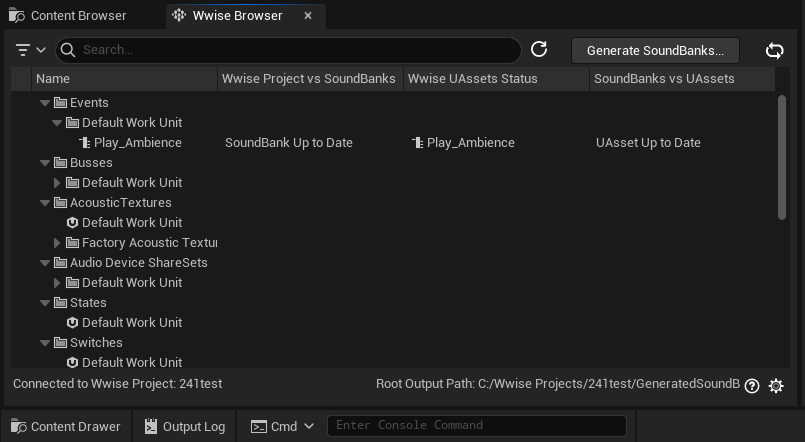Open the Content Drawer
Viewport: 805px width, 442px height.
coord(66,426)
